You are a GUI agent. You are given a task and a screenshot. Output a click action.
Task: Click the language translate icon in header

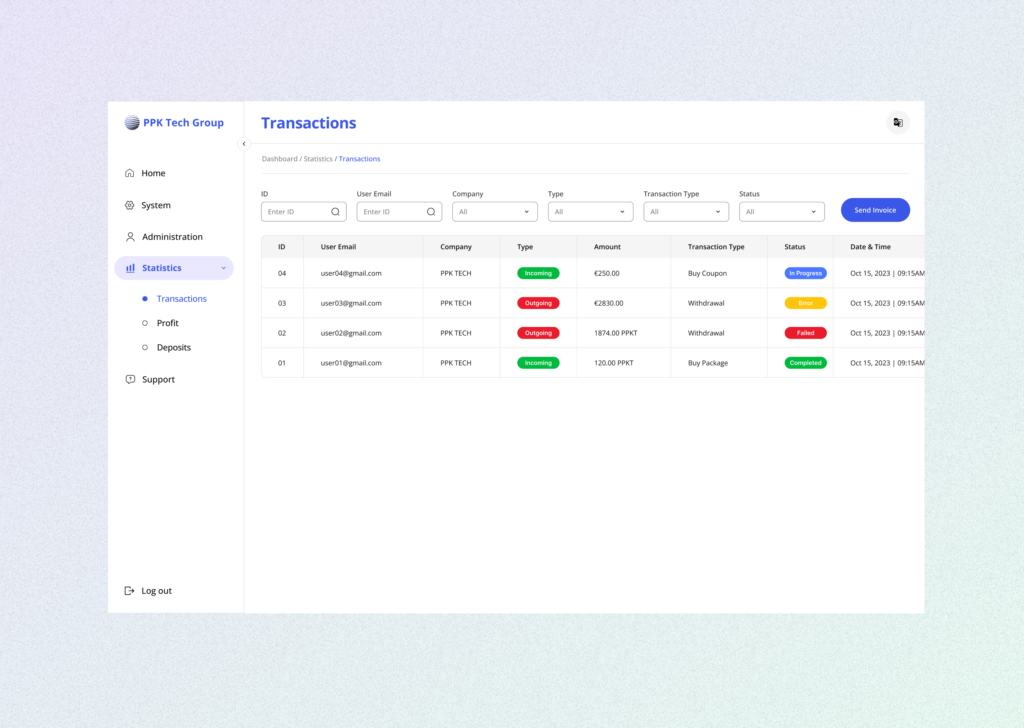click(897, 123)
